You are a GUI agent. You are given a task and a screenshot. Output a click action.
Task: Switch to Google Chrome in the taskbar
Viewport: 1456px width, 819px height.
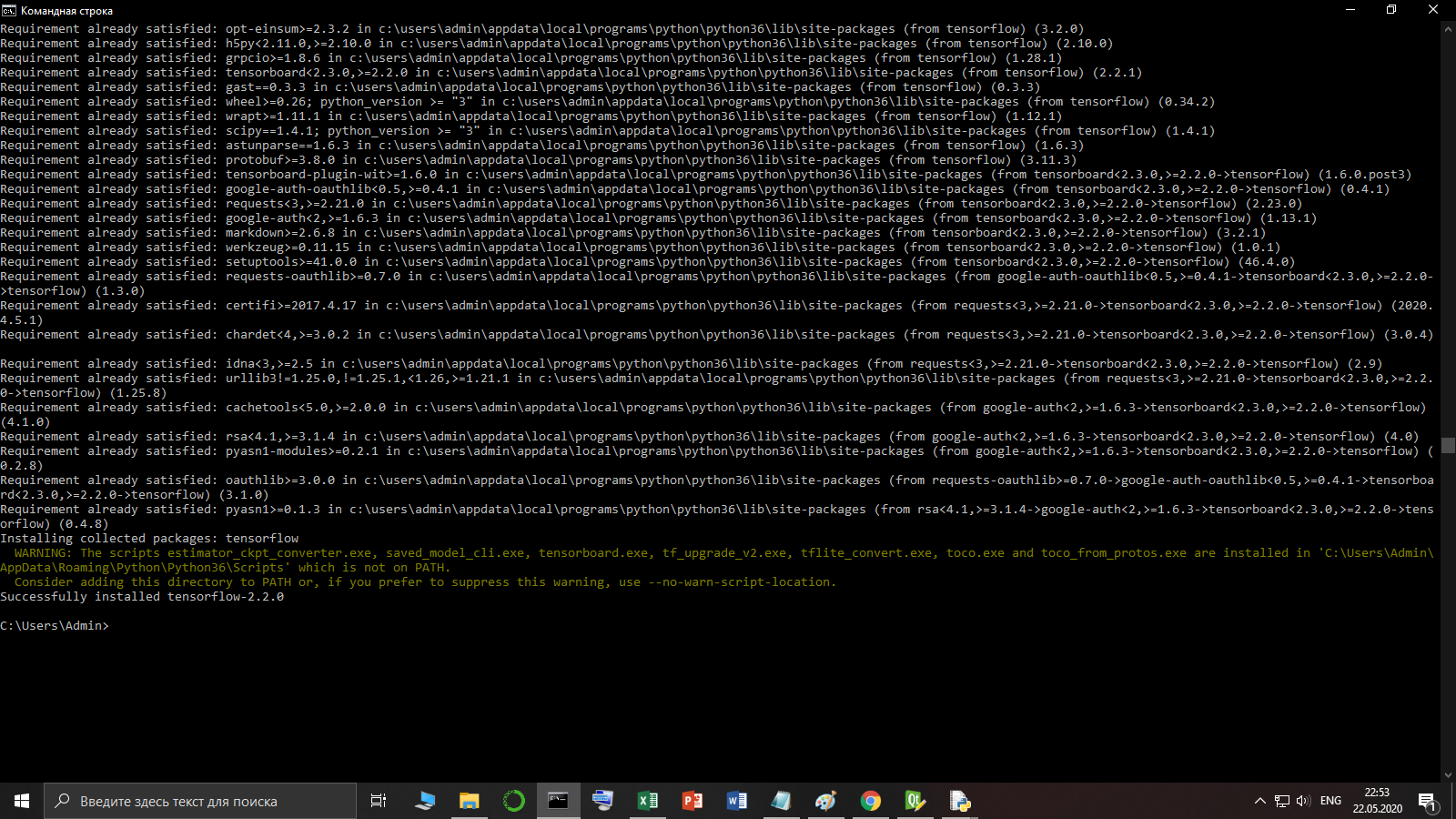(x=870, y=801)
